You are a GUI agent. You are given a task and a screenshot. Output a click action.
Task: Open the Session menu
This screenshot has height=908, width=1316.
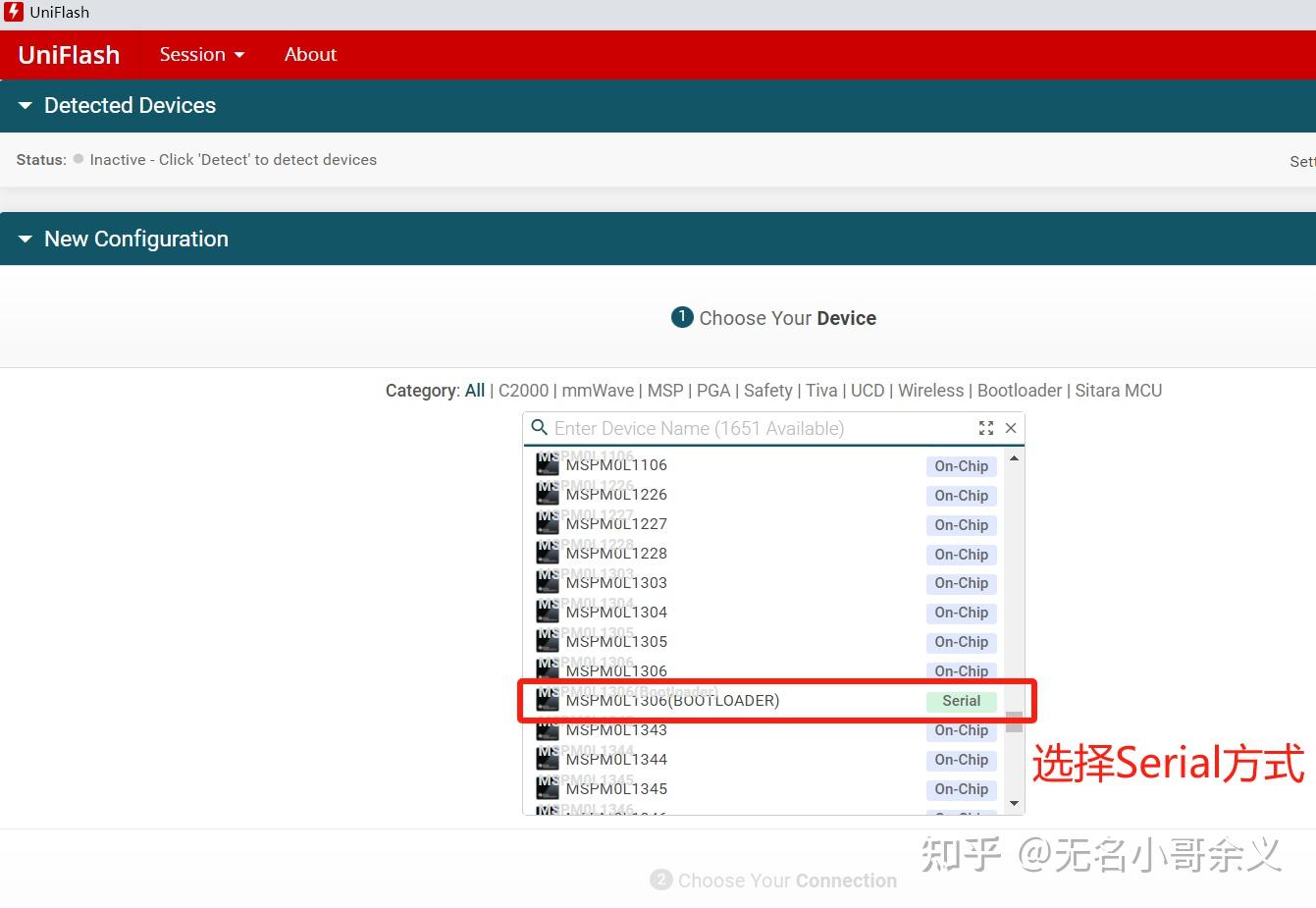click(x=192, y=55)
